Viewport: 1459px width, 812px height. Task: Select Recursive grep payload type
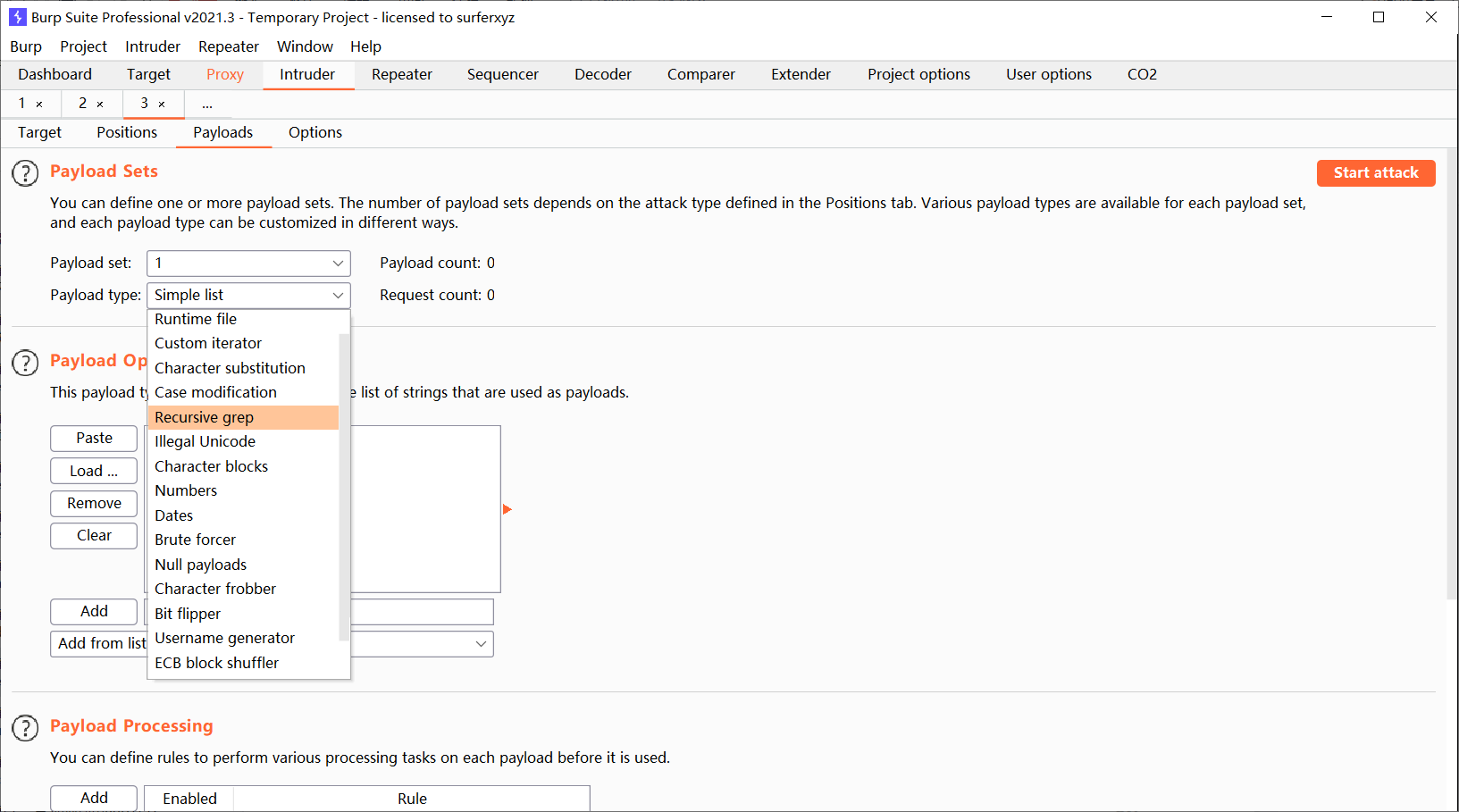(243, 417)
